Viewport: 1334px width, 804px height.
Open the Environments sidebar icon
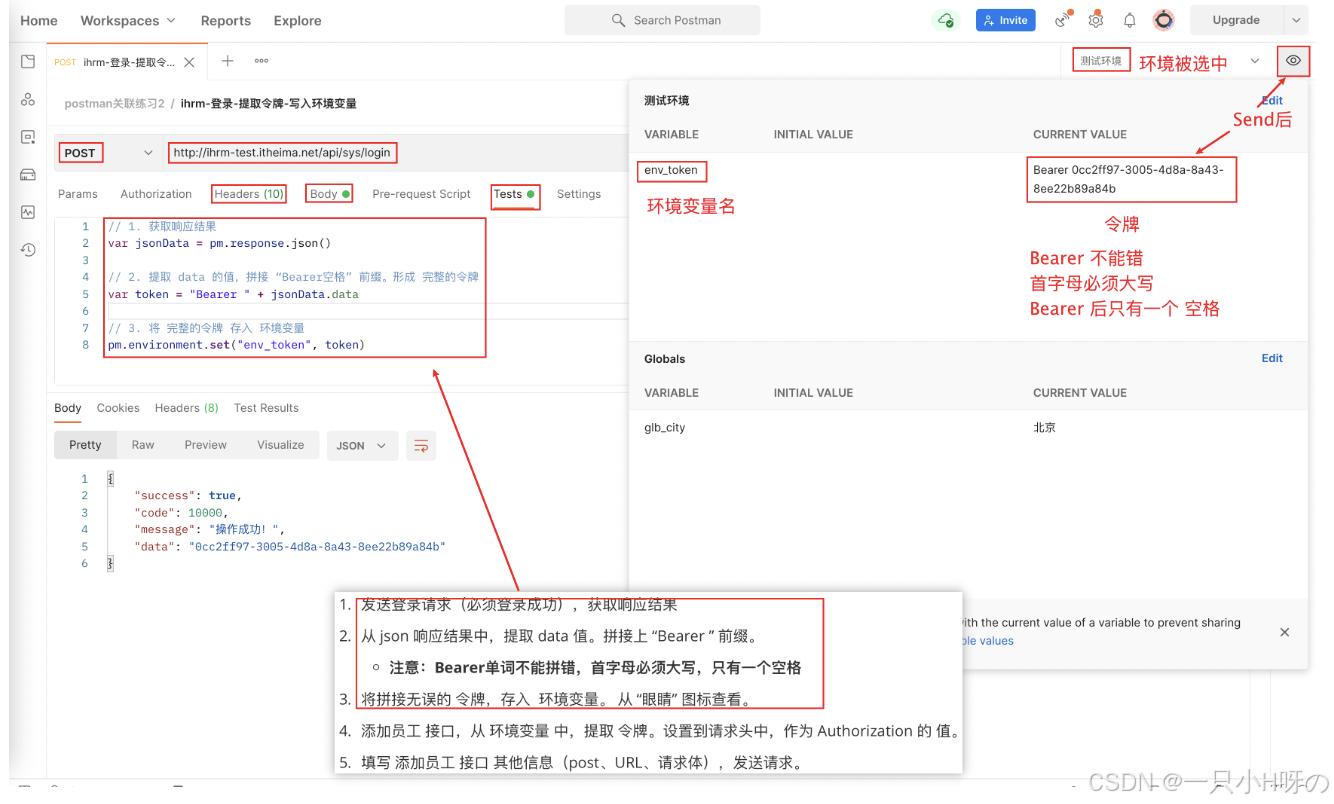(x=28, y=137)
